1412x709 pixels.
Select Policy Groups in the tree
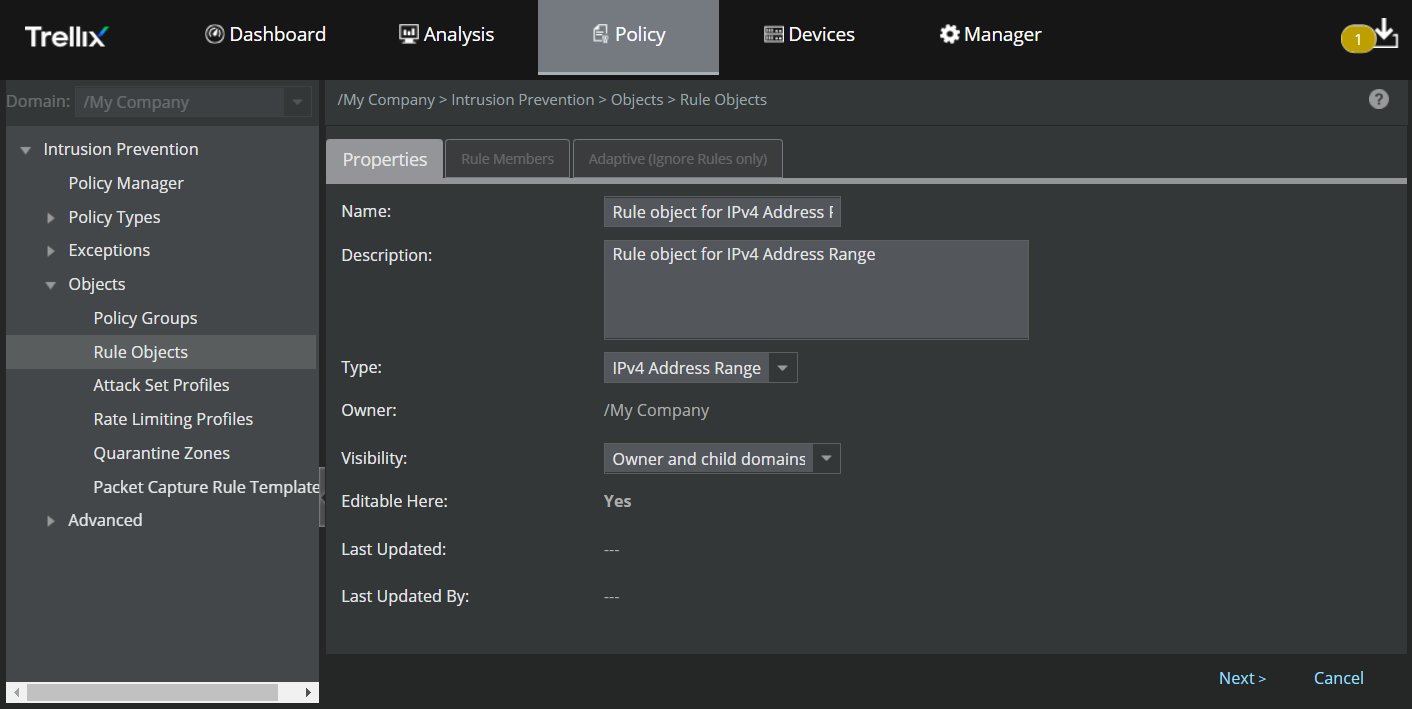pyautogui.click(x=145, y=318)
